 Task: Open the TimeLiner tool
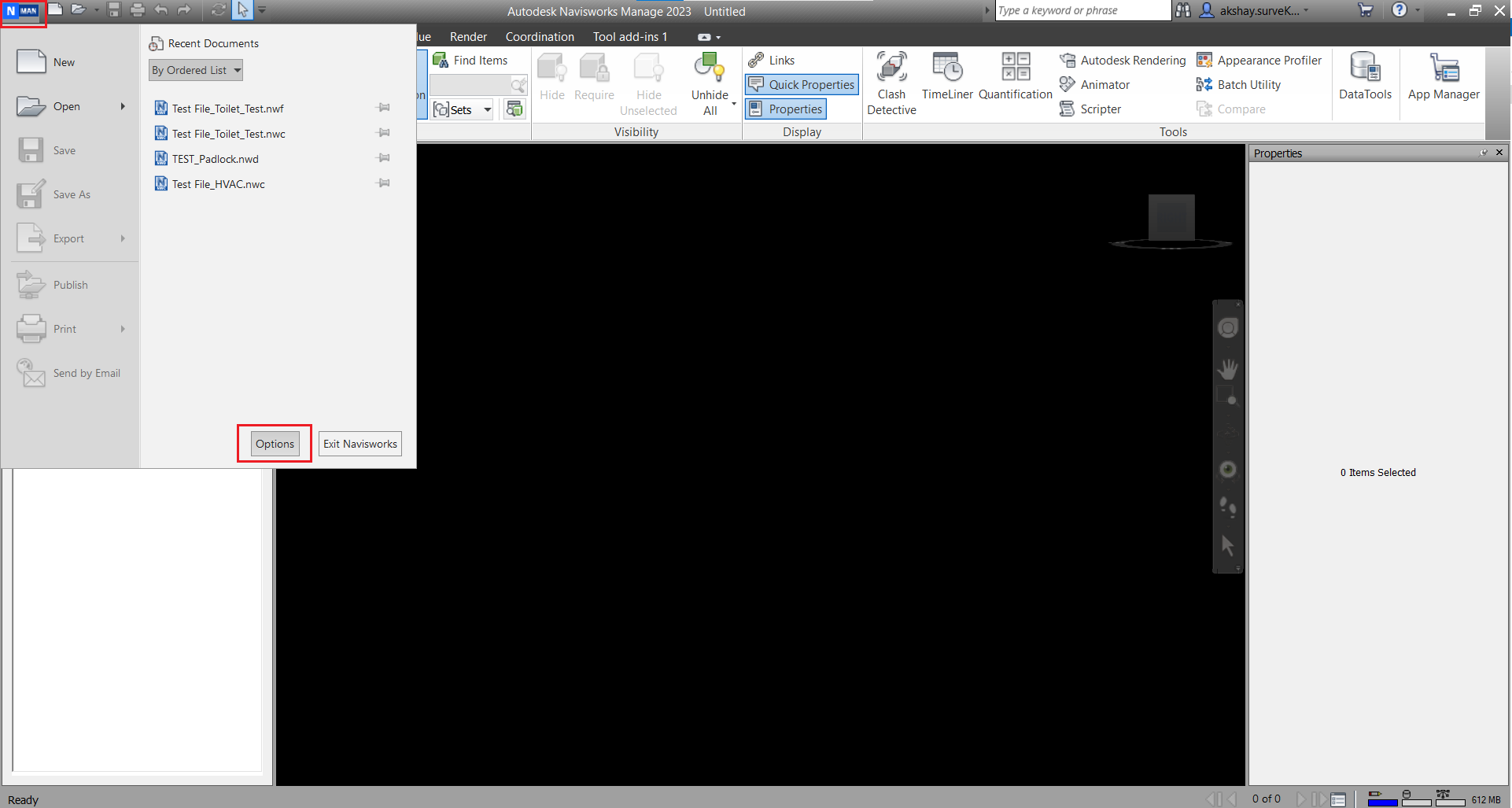click(x=947, y=76)
